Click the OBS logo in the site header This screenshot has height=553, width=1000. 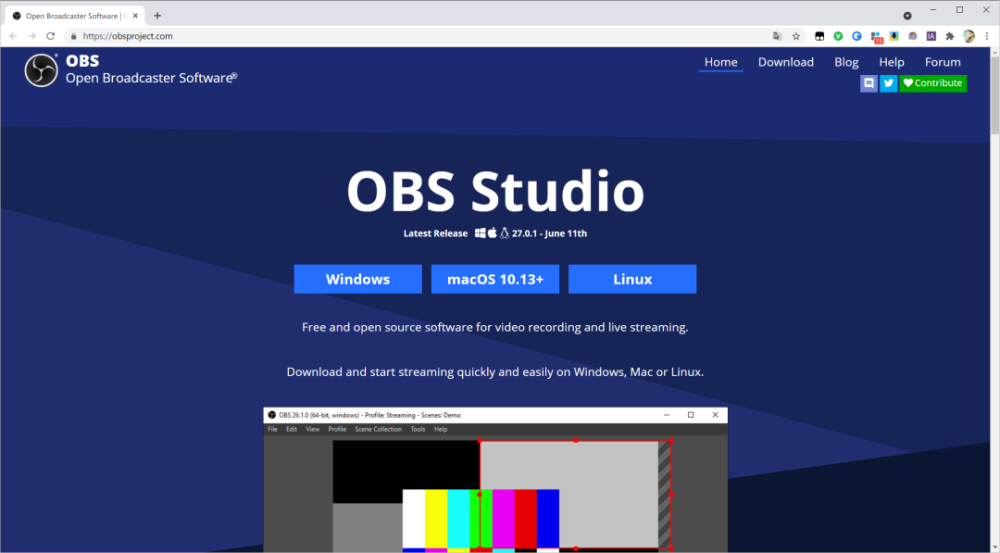41,70
